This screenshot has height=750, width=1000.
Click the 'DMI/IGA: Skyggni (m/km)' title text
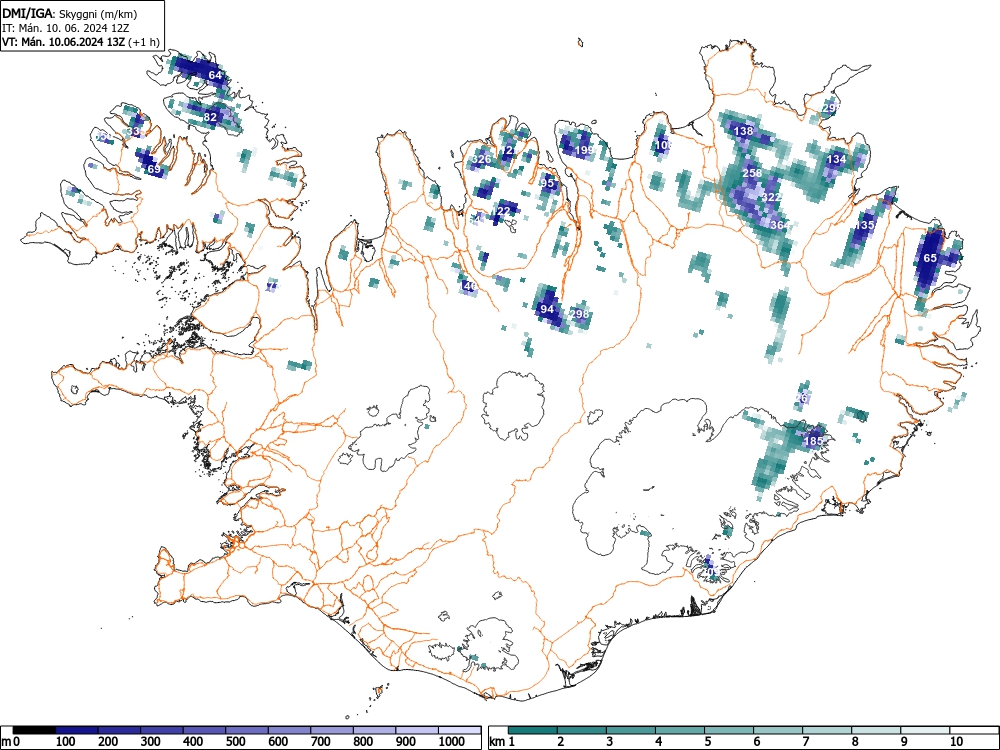point(70,13)
